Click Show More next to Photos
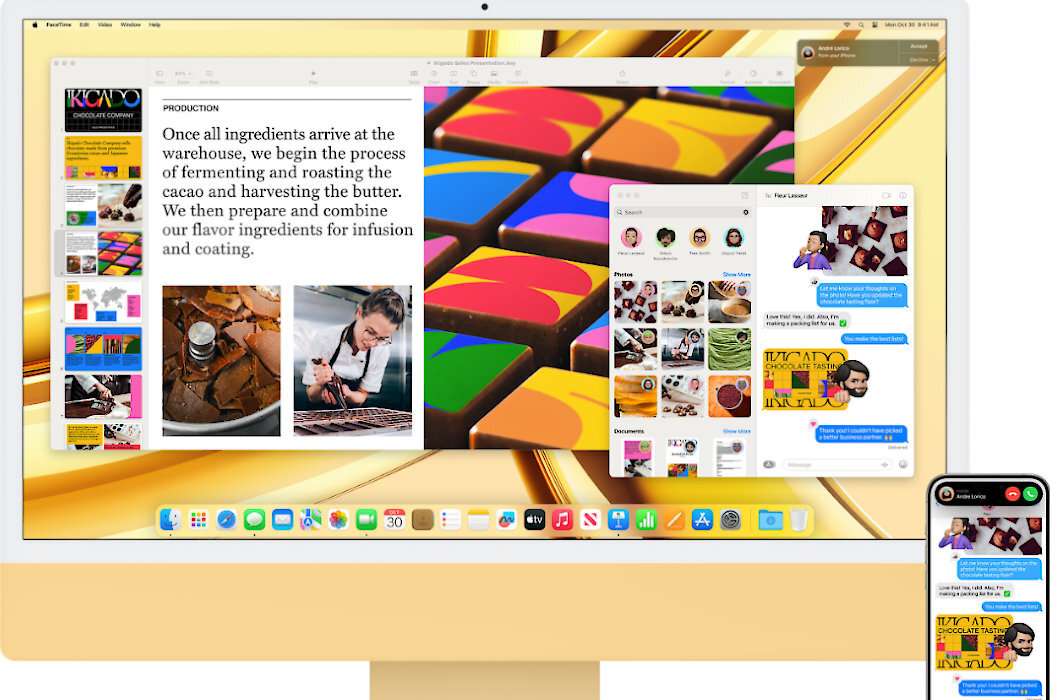 (736, 274)
